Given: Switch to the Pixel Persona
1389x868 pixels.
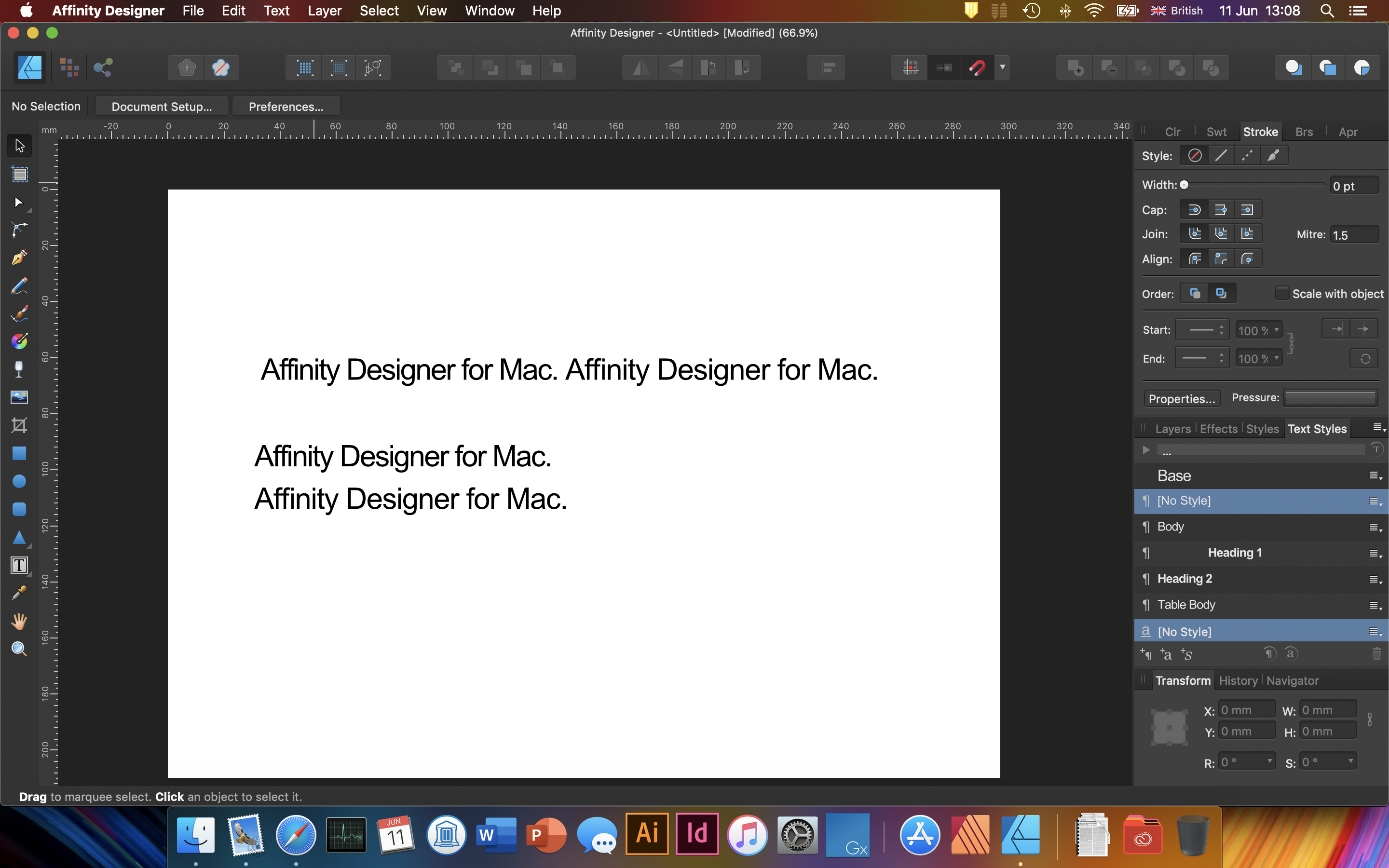Looking at the screenshot, I should point(69,68).
